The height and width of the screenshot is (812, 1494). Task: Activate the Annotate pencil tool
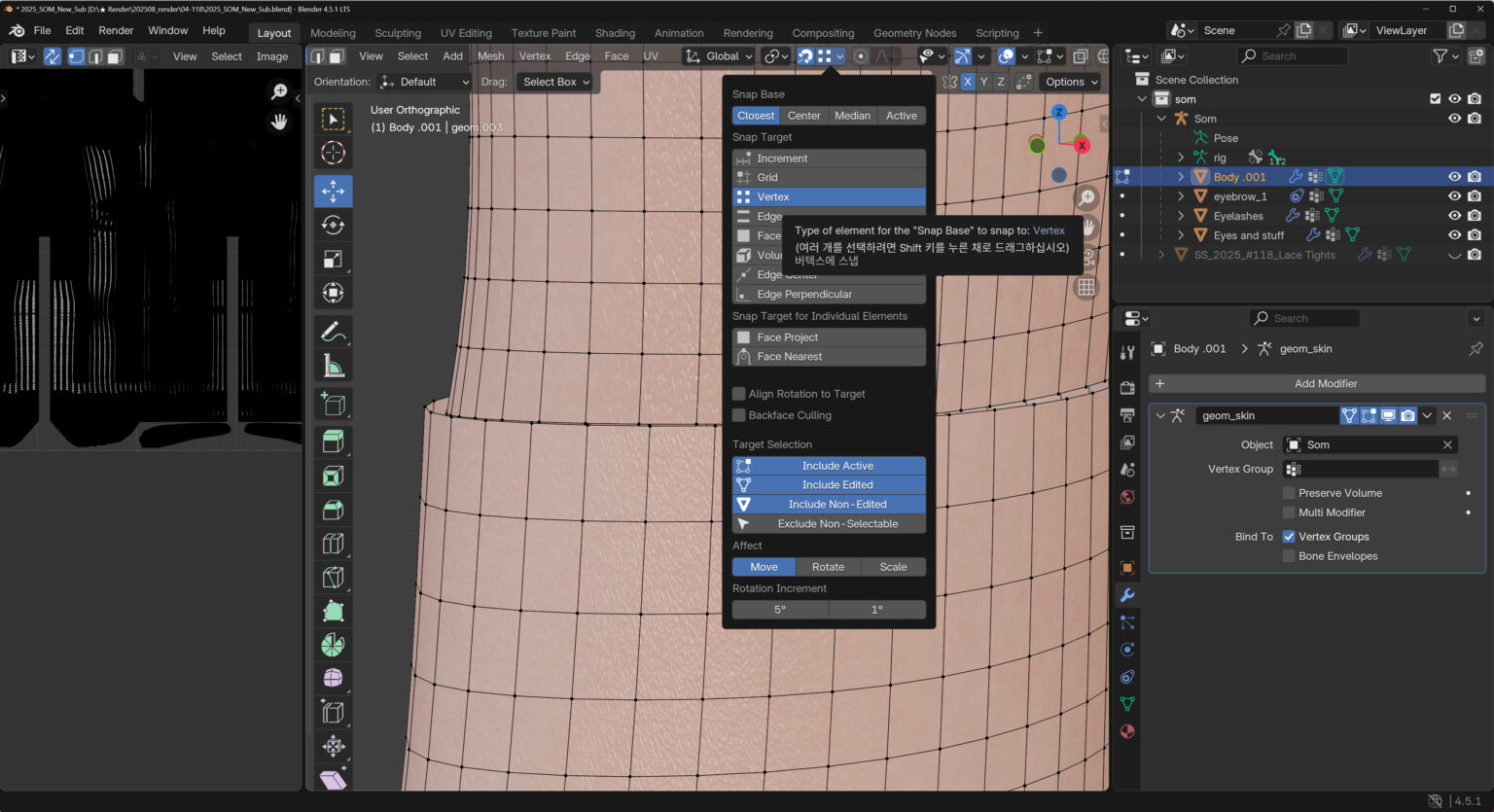[x=333, y=332]
